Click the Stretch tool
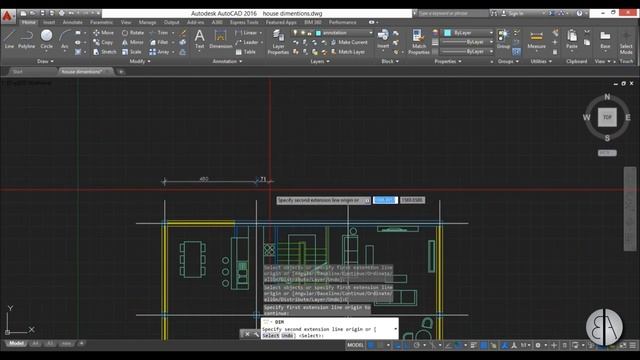The width and height of the screenshot is (640, 360). tap(104, 52)
